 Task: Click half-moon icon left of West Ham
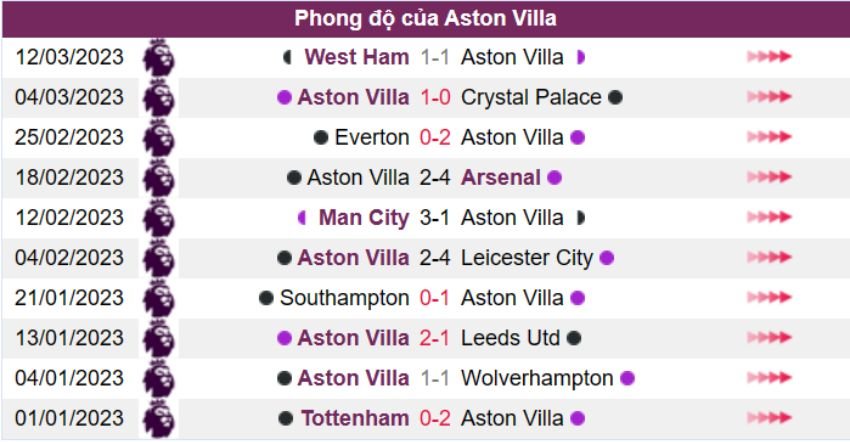point(288,58)
